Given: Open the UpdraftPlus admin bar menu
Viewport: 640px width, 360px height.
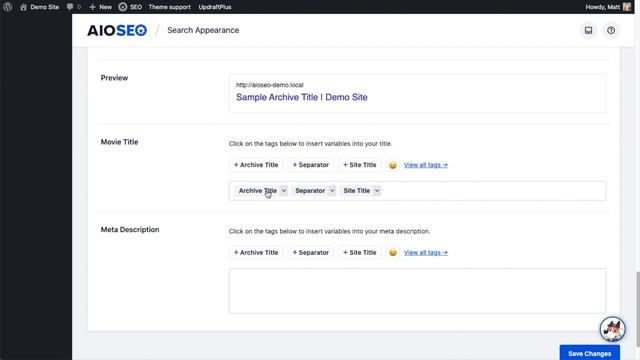Looking at the screenshot, I should point(215,7).
